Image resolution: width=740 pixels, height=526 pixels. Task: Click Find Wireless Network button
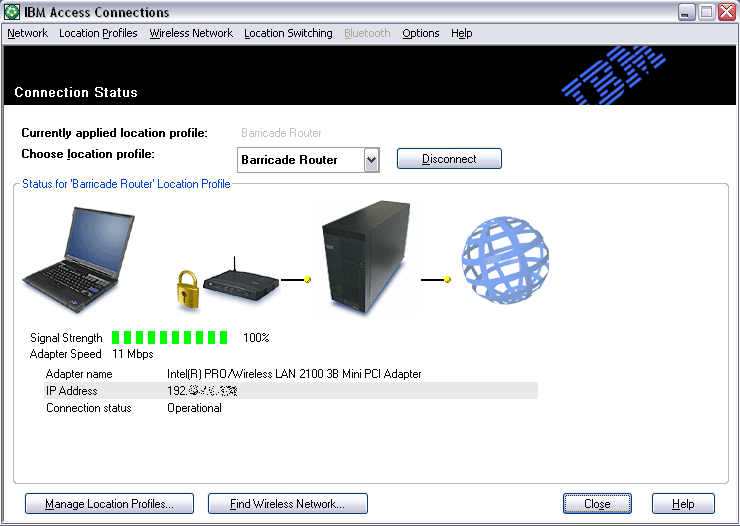point(287,504)
